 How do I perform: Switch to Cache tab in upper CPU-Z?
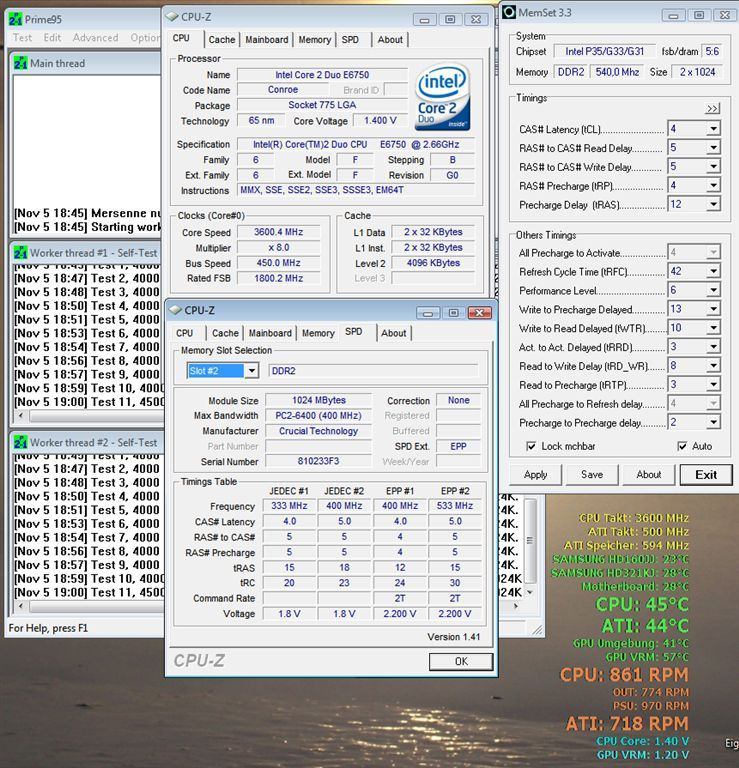pos(222,40)
